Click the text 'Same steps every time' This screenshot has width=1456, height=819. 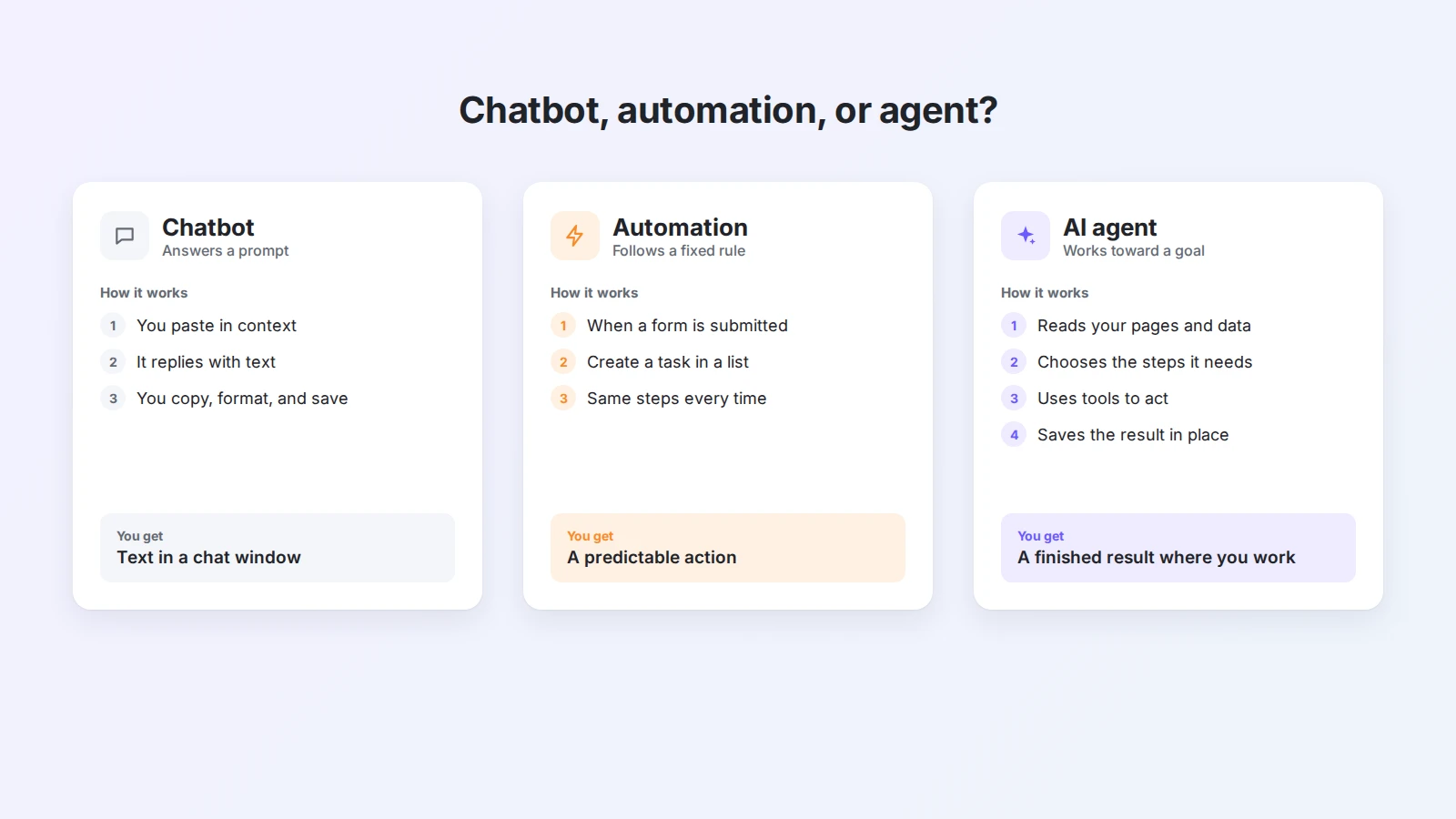[677, 399]
